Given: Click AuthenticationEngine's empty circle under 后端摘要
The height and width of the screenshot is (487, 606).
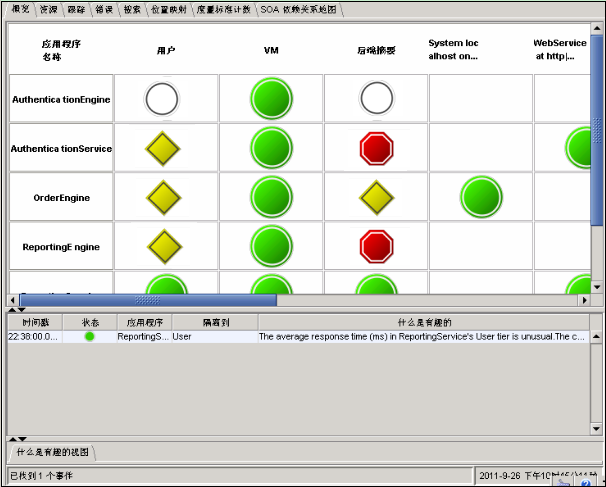Looking at the screenshot, I should [x=376, y=98].
